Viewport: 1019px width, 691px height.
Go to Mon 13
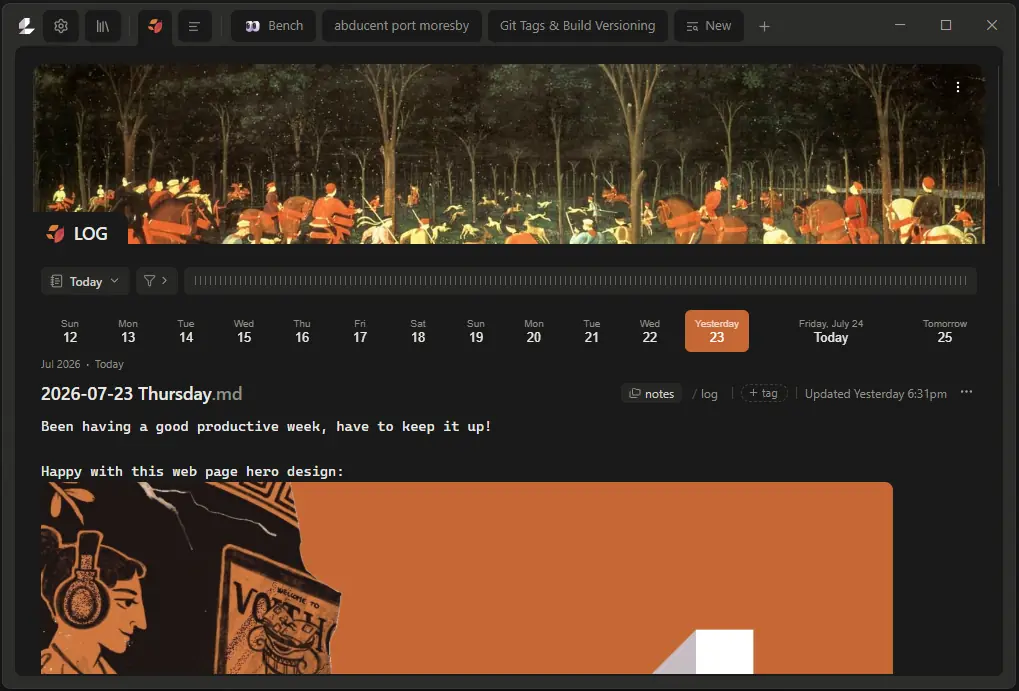pyautogui.click(x=128, y=331)
